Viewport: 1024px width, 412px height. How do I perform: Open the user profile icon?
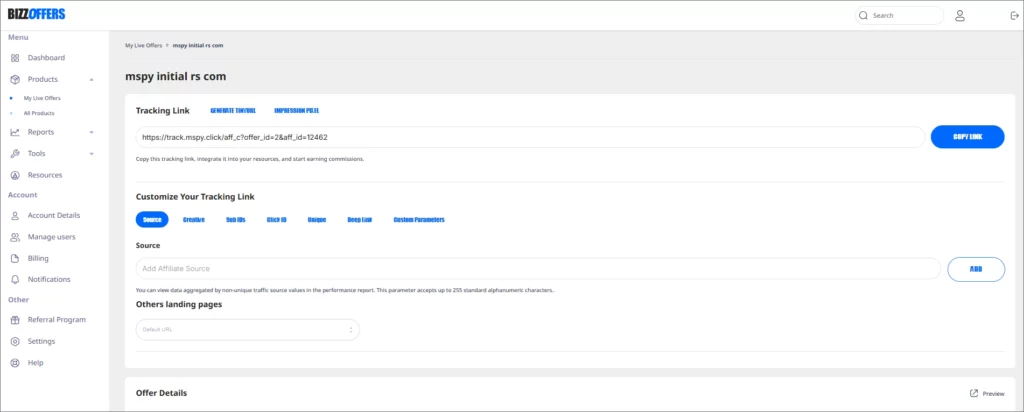(959, 16)
